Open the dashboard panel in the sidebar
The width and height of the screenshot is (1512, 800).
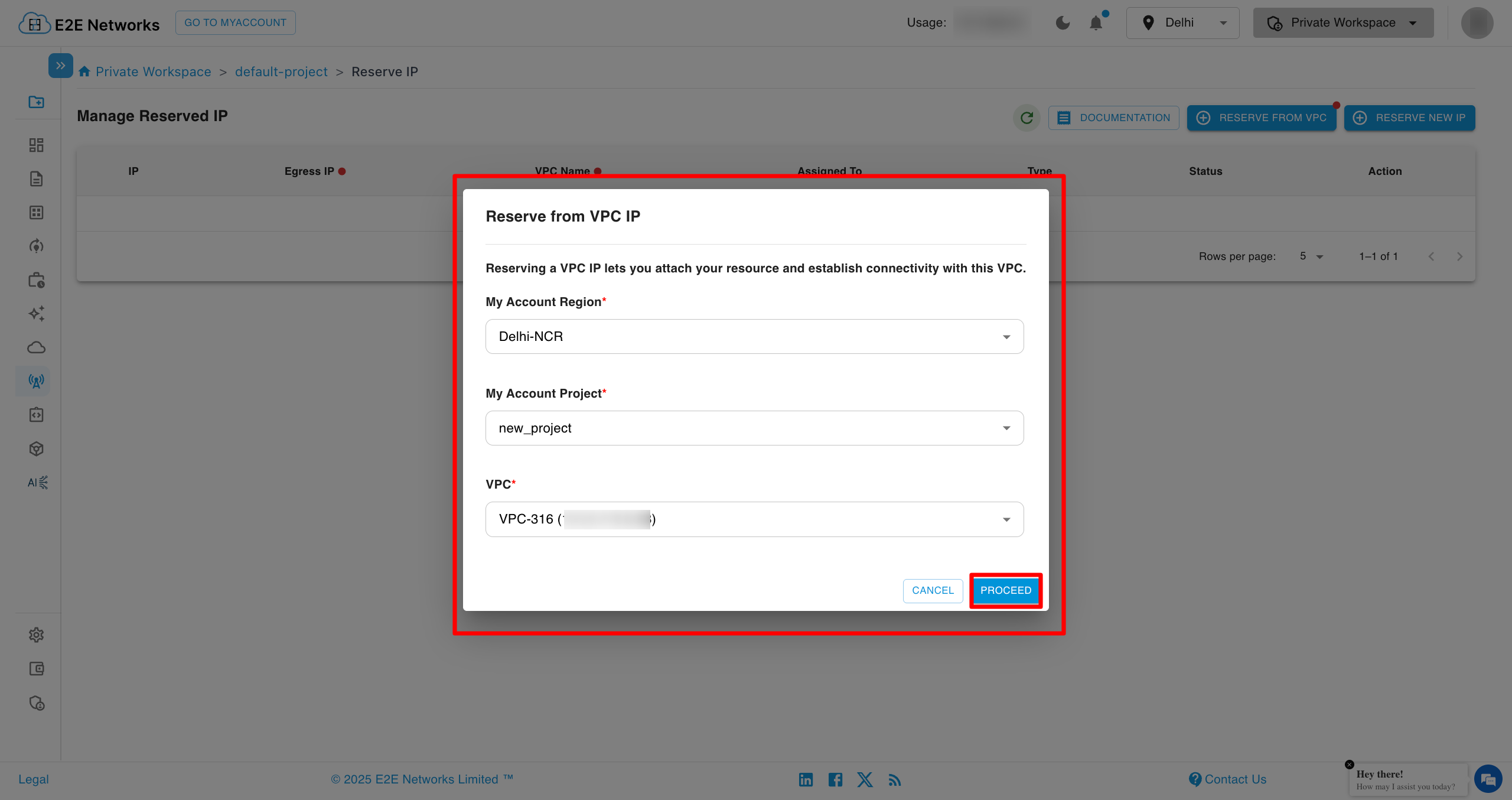(x=36, y=145)
